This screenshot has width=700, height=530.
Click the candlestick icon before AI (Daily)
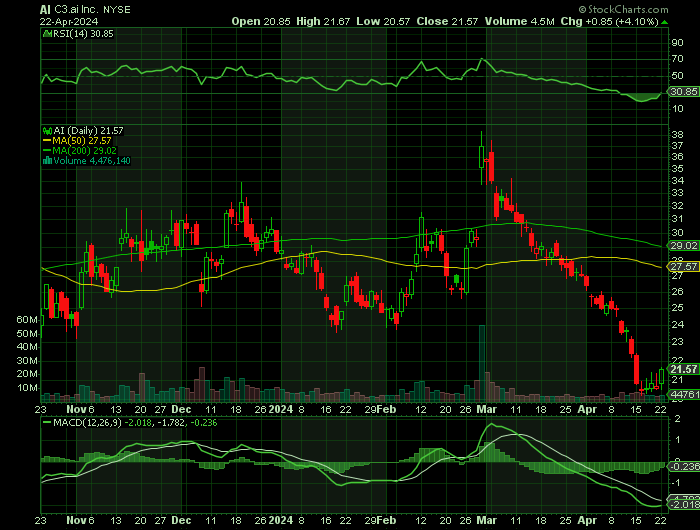pyautogui.click(x=47, y=131)
